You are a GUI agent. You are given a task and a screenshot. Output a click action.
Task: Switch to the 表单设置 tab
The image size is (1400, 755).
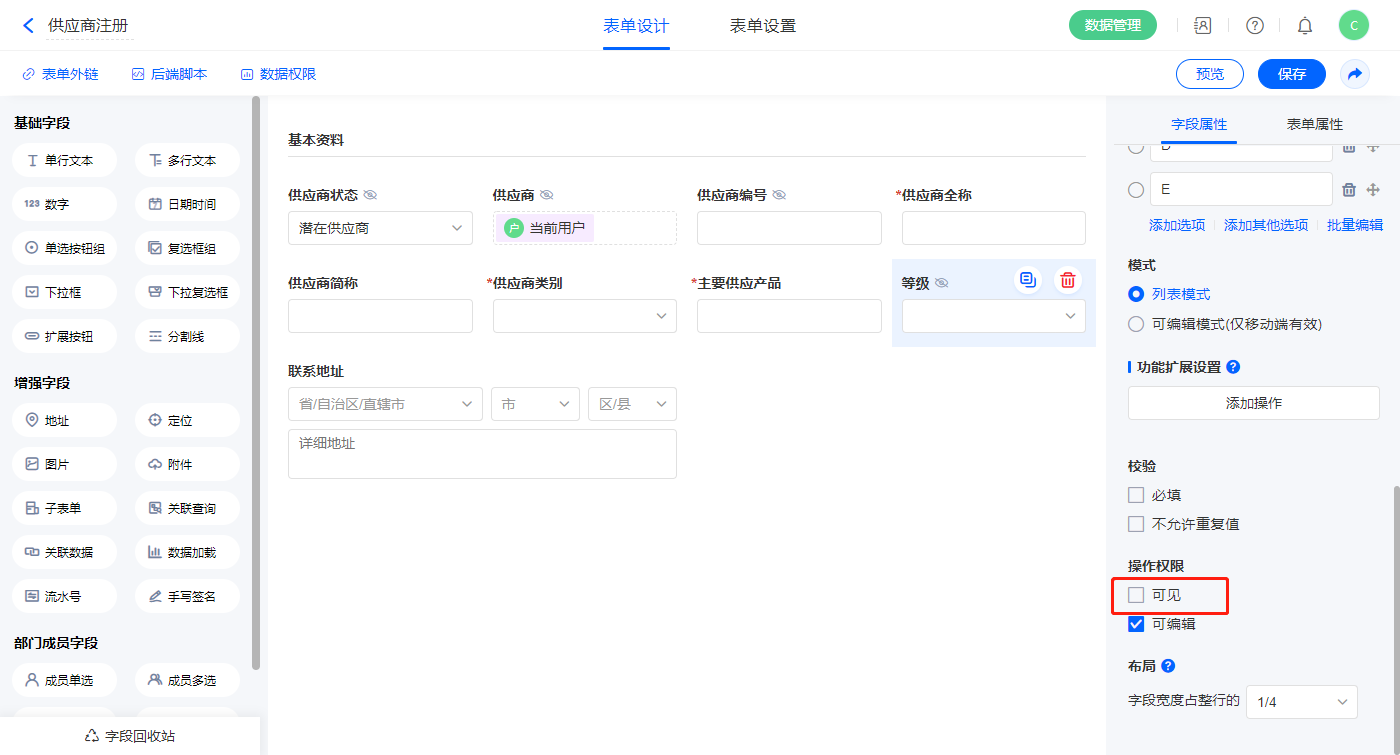pyautogui.click(x=763, y=26)
